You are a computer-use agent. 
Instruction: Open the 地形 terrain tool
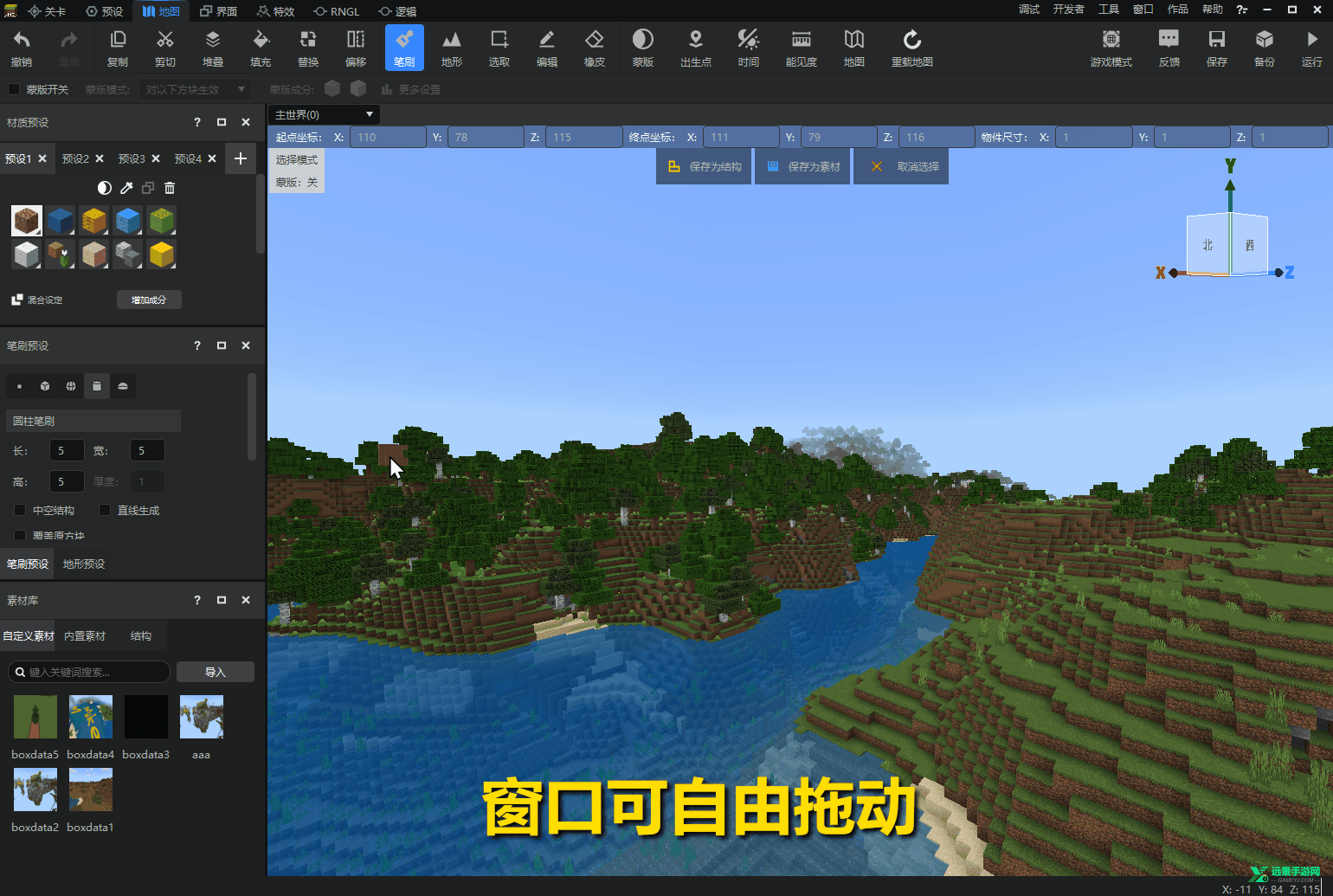pos(451,48)
